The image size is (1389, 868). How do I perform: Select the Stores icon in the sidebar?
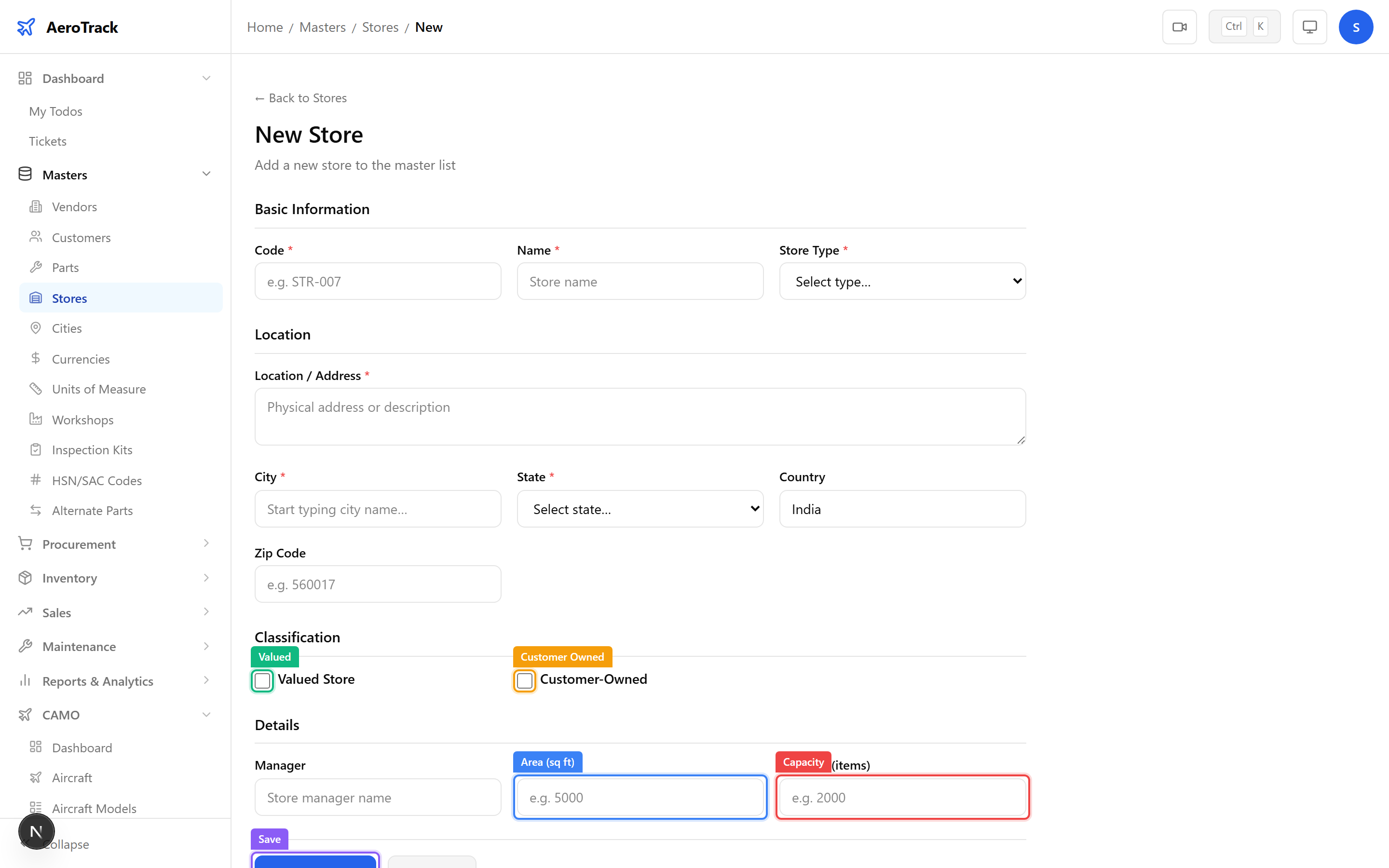click(36, 298)
